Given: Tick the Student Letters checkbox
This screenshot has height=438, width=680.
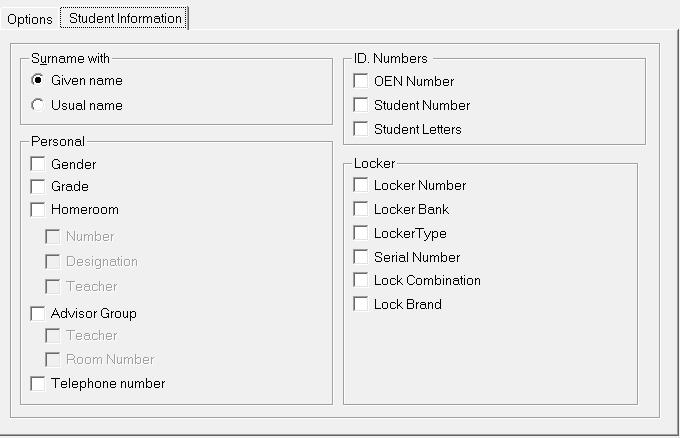Looking at the screenshot, I should (361, 129).
